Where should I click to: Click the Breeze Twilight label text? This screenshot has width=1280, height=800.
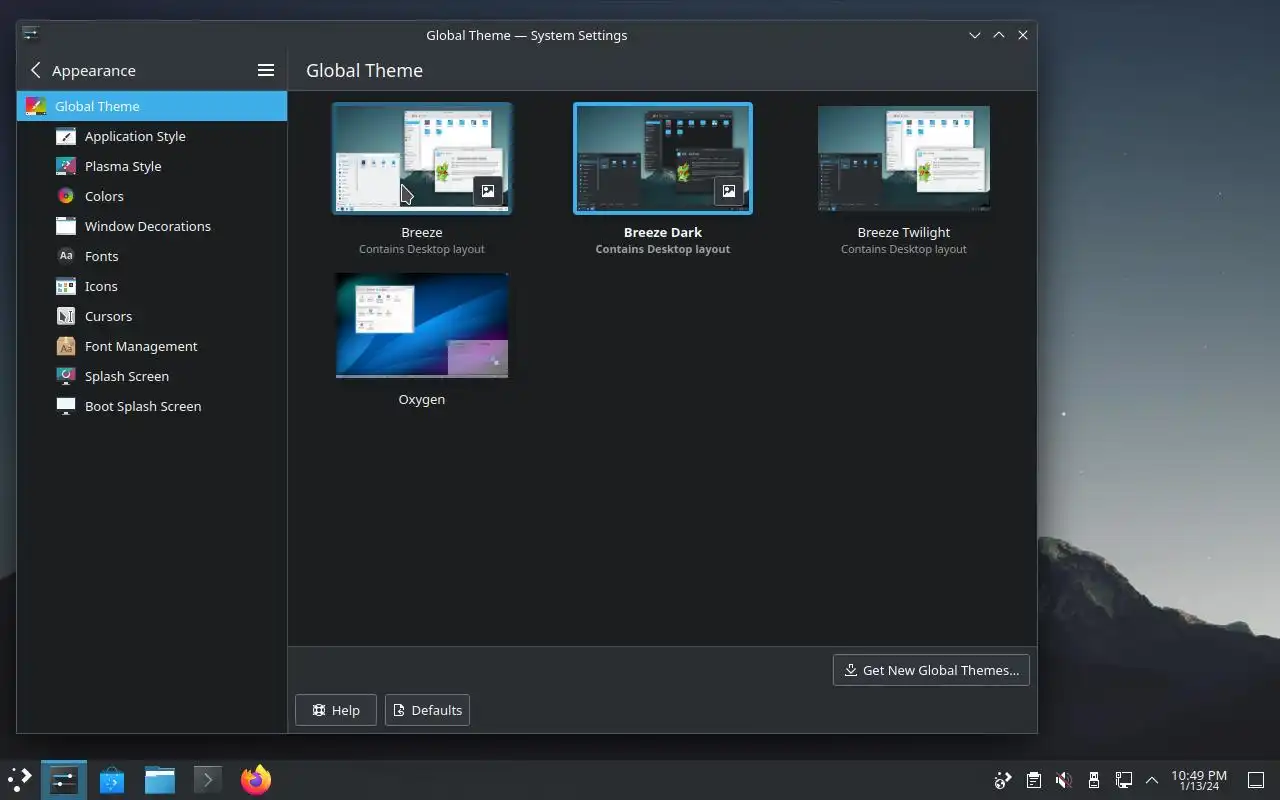pos(904,232)
